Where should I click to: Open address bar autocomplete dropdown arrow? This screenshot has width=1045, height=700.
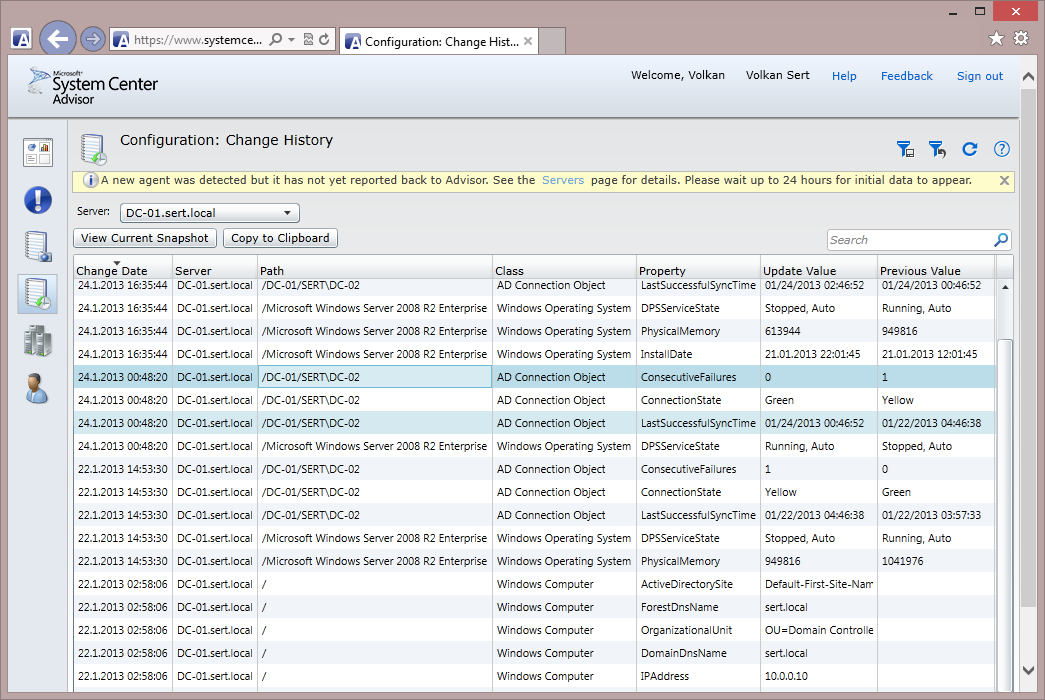pos(291,40)
